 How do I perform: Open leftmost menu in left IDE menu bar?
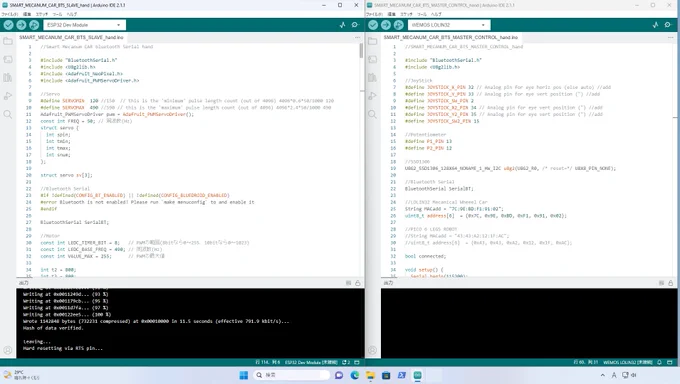[x=10, y=14]
